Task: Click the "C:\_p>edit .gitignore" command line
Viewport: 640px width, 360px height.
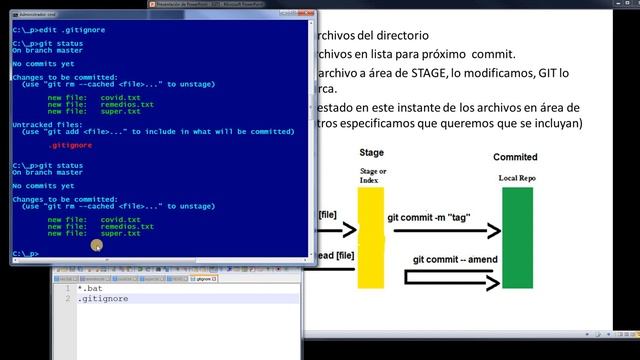Action: click(x=59, y=30)
